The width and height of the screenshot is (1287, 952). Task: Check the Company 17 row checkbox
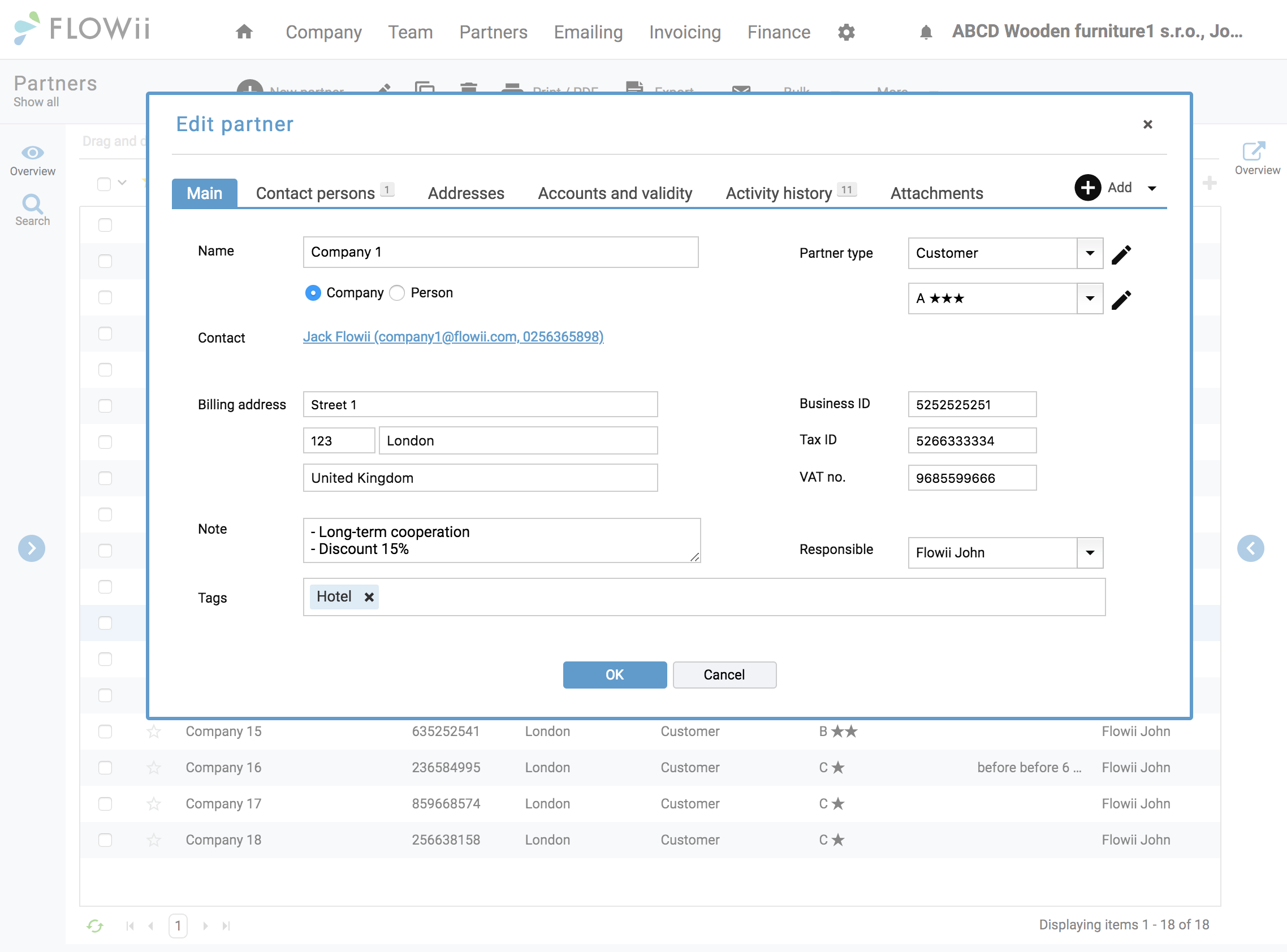pyautogui.click(x=105, y=804)
